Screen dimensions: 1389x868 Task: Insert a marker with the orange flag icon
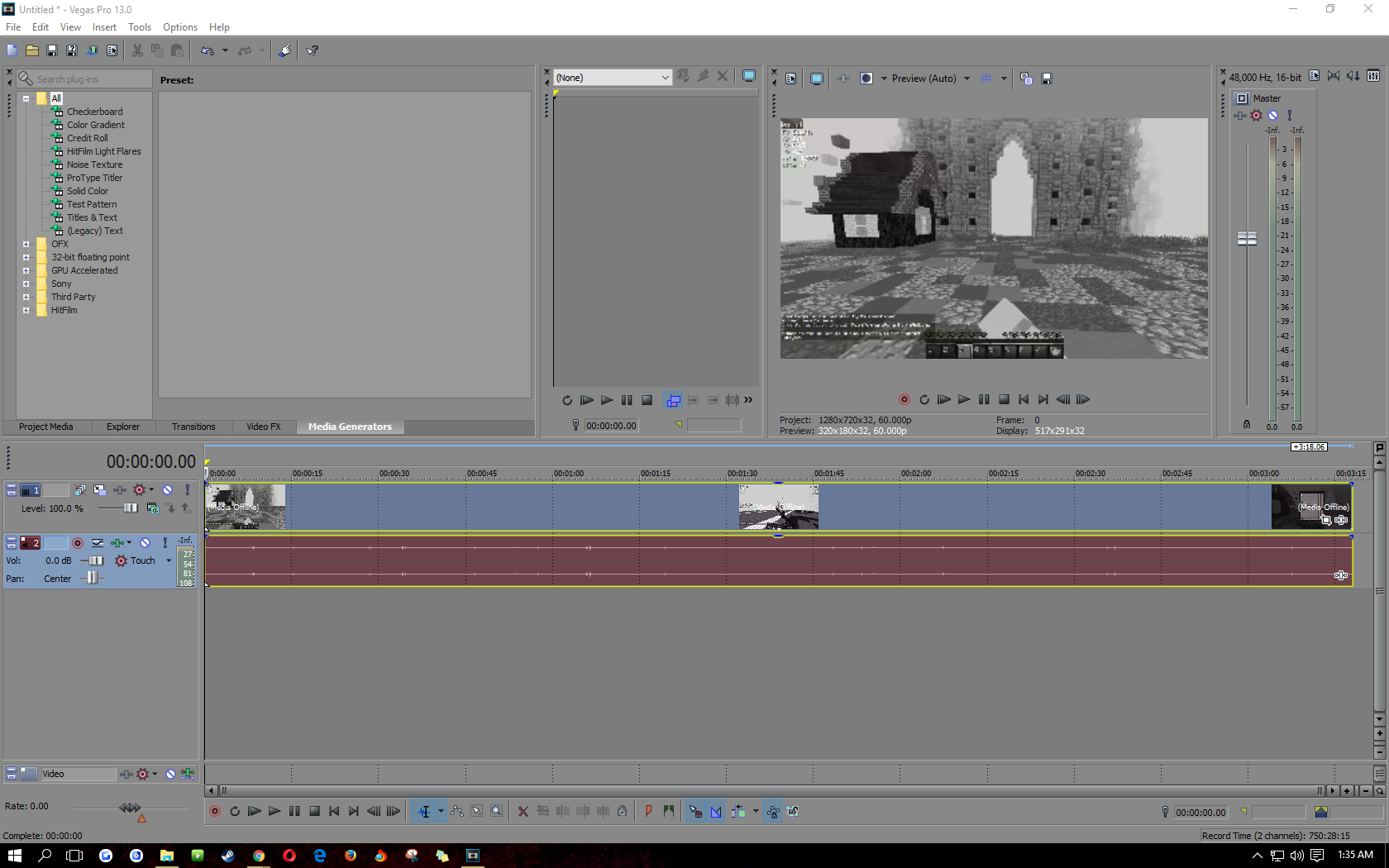pyautogui.click(x=648, y=811)
